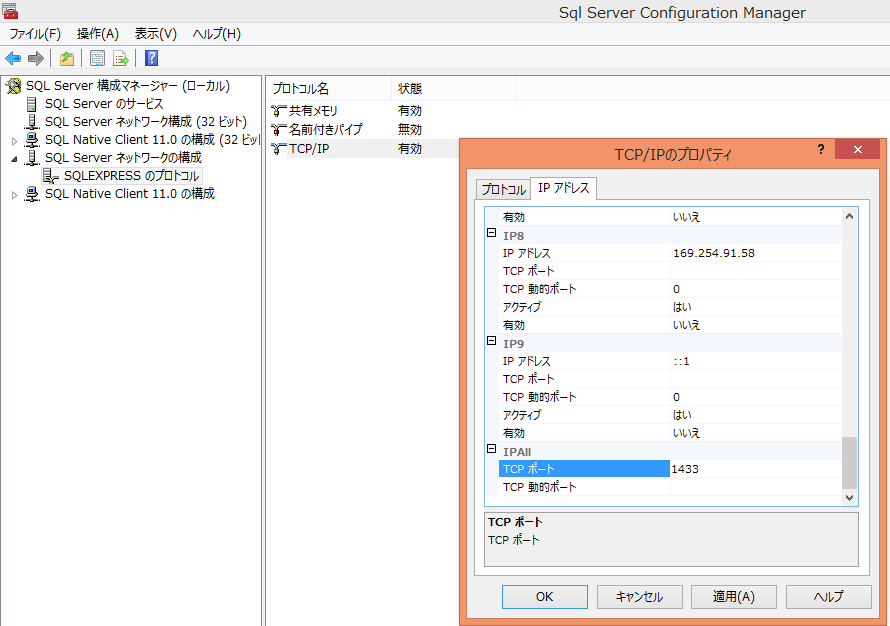Collapse the IP9 property group
890x626 pixels.
pos(492,341)
